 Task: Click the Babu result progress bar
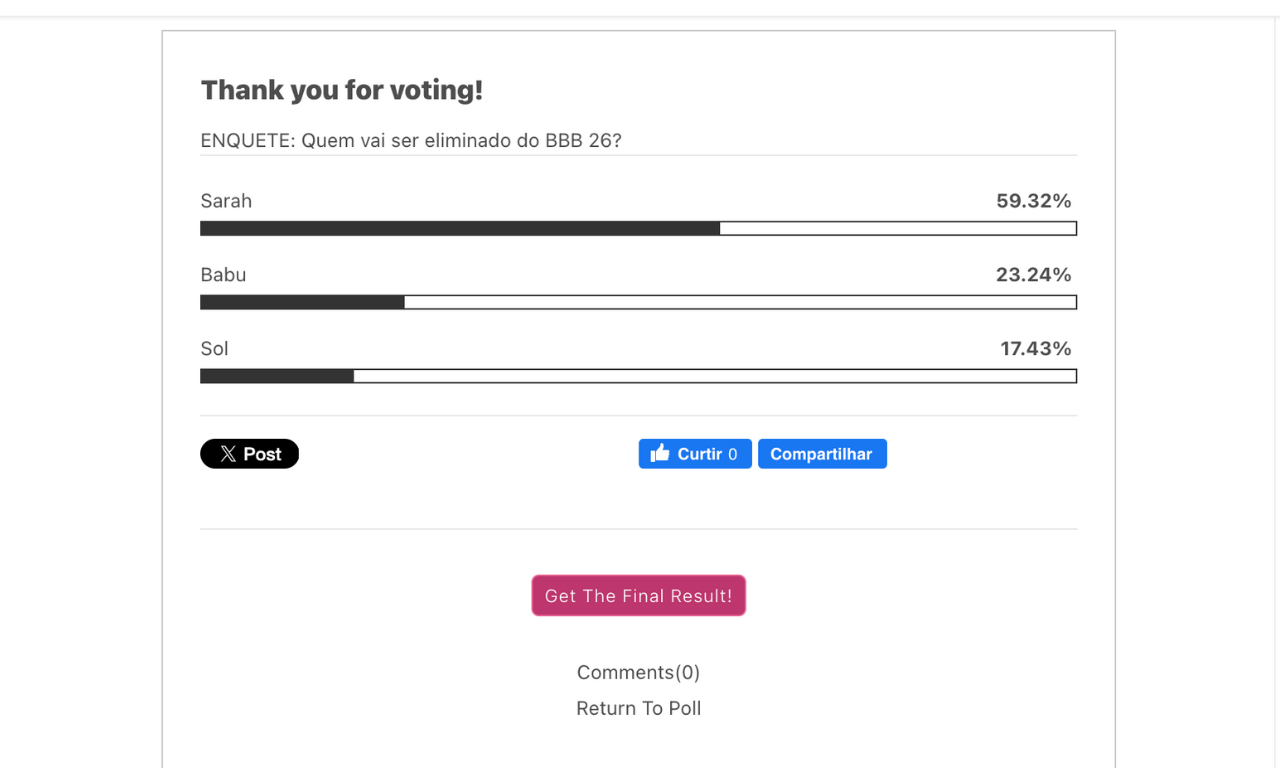coord(638,302)
